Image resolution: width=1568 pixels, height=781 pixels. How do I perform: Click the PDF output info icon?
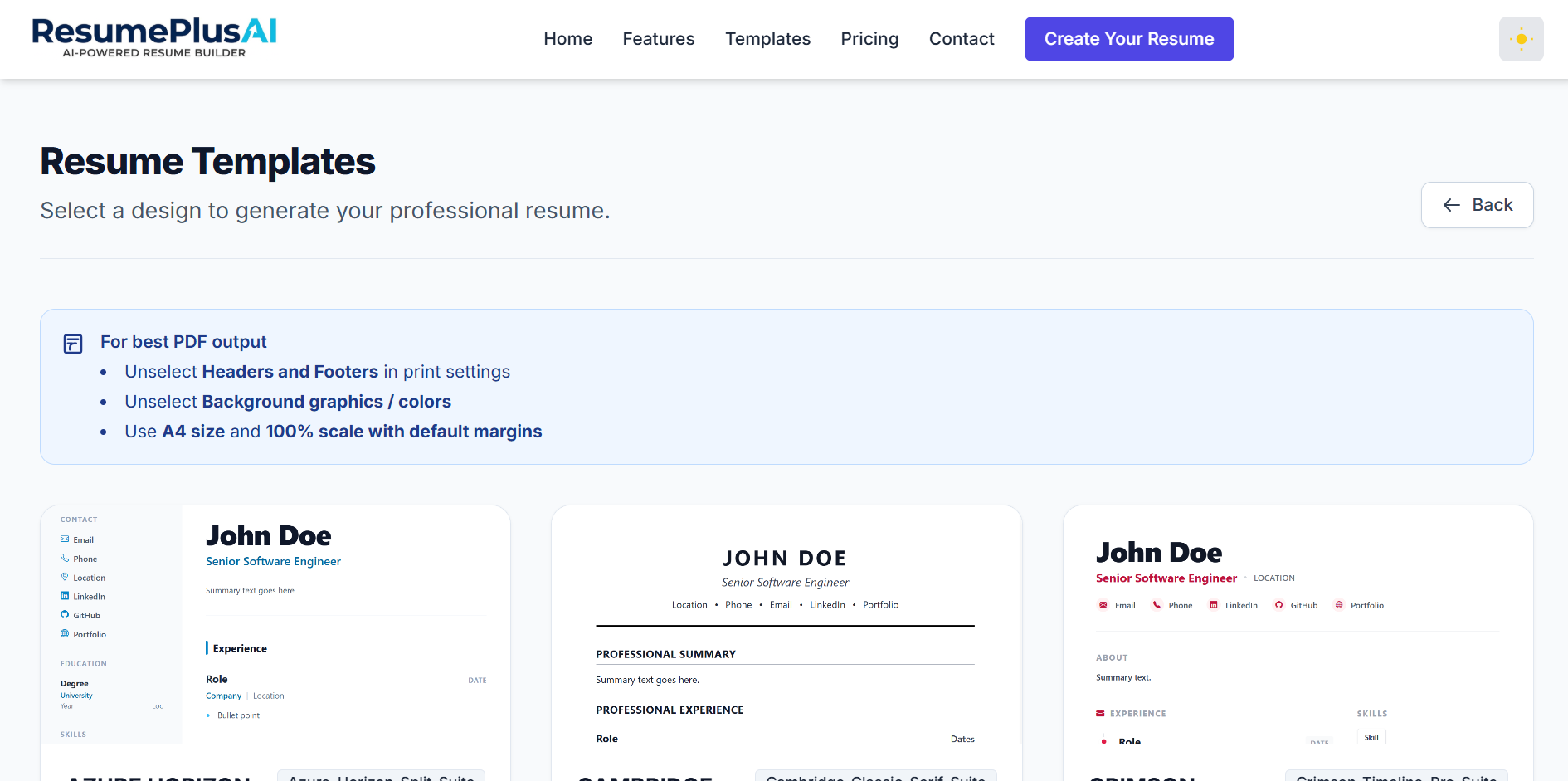(x=73, y=344)
